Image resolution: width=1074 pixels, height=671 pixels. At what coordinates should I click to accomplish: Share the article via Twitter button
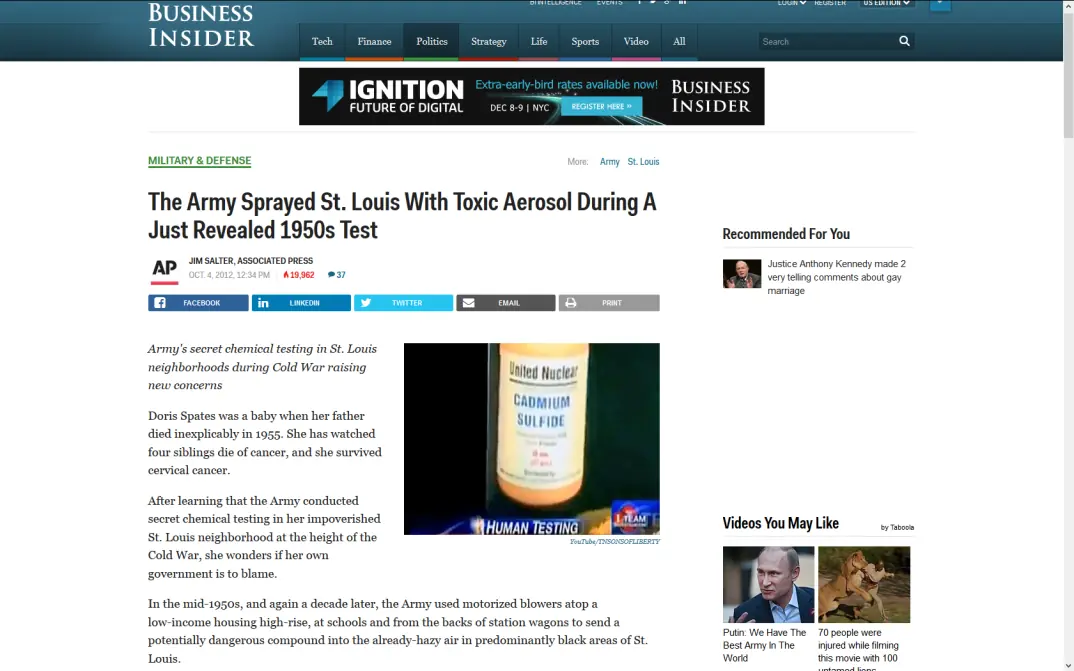coord(403,303)
